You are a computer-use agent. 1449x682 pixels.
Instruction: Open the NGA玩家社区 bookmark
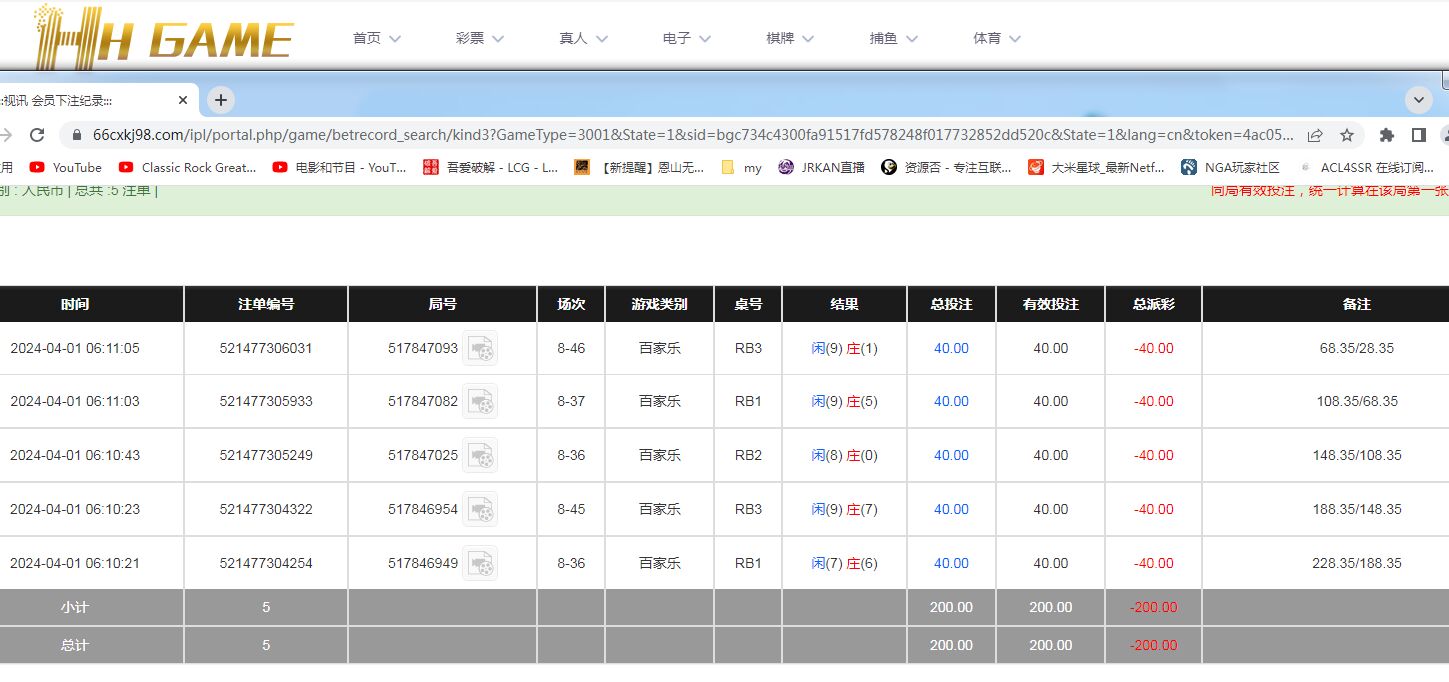pyautogui.click(x=1230, y=168)
